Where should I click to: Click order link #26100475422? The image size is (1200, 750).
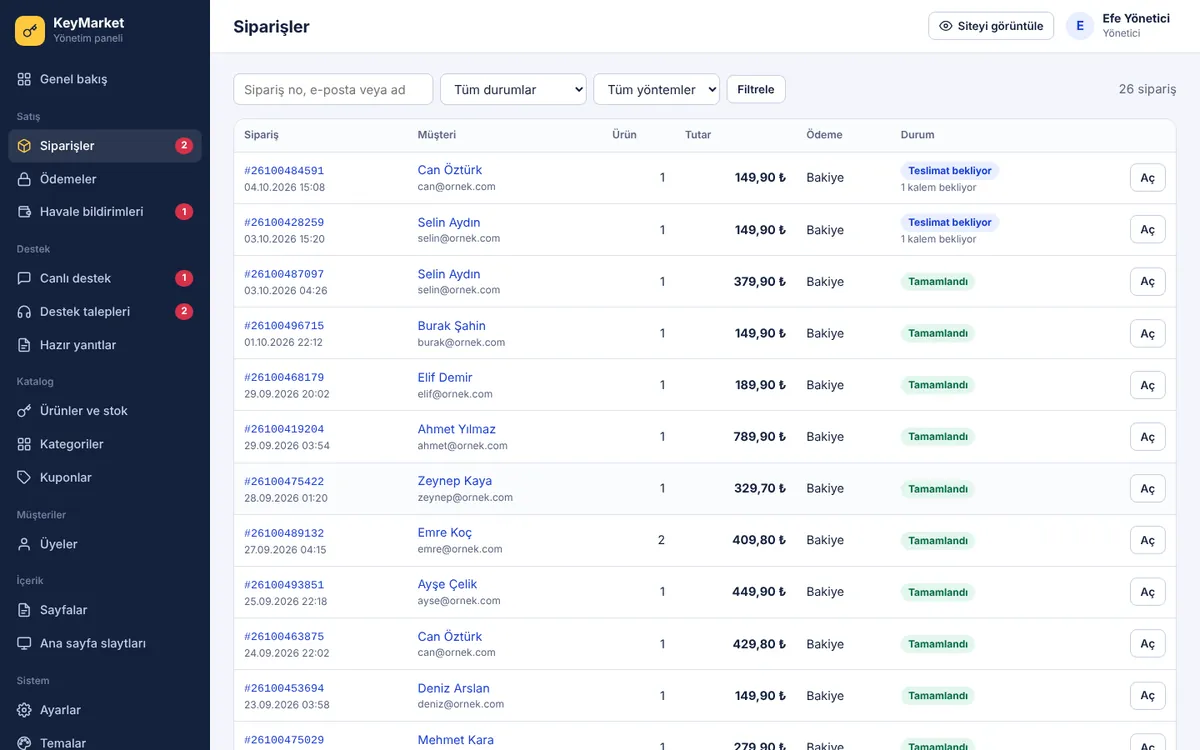point(284,481)
